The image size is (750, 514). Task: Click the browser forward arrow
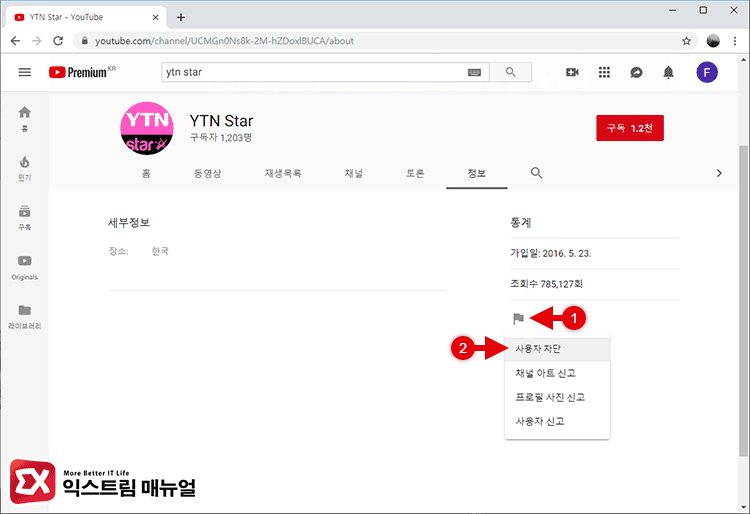(36, 41)
